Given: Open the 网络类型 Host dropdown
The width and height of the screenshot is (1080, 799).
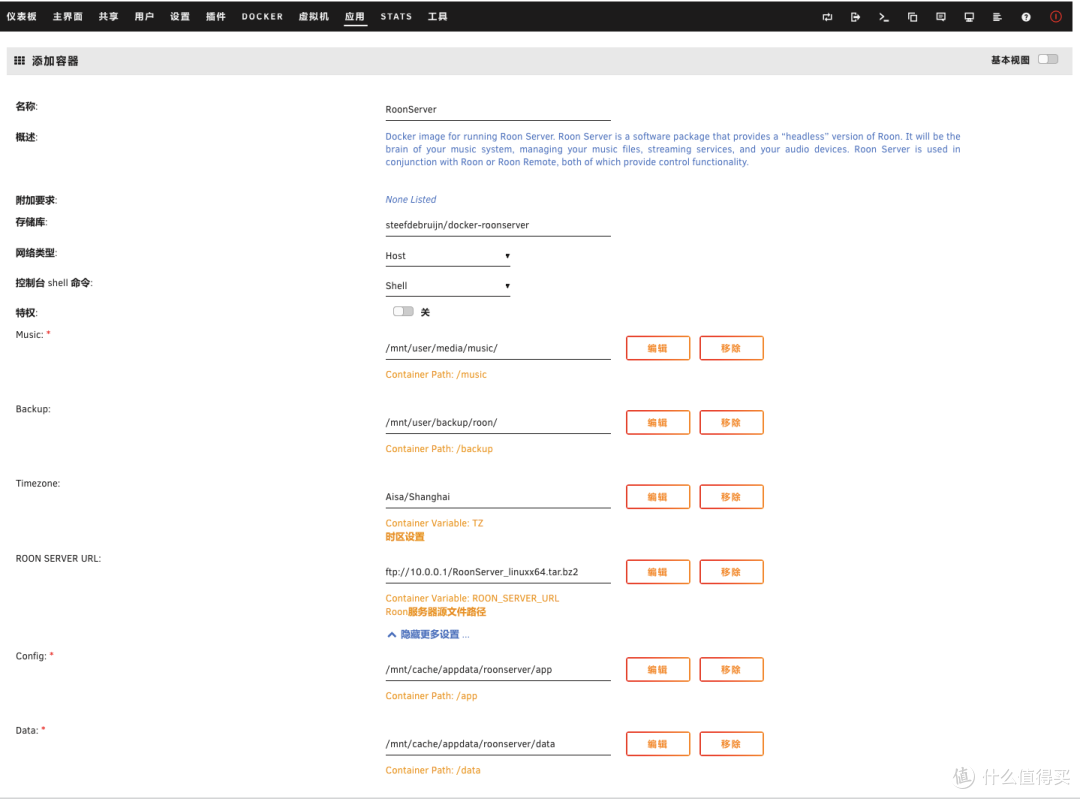Looking at the screenshot, I should 448,256.
